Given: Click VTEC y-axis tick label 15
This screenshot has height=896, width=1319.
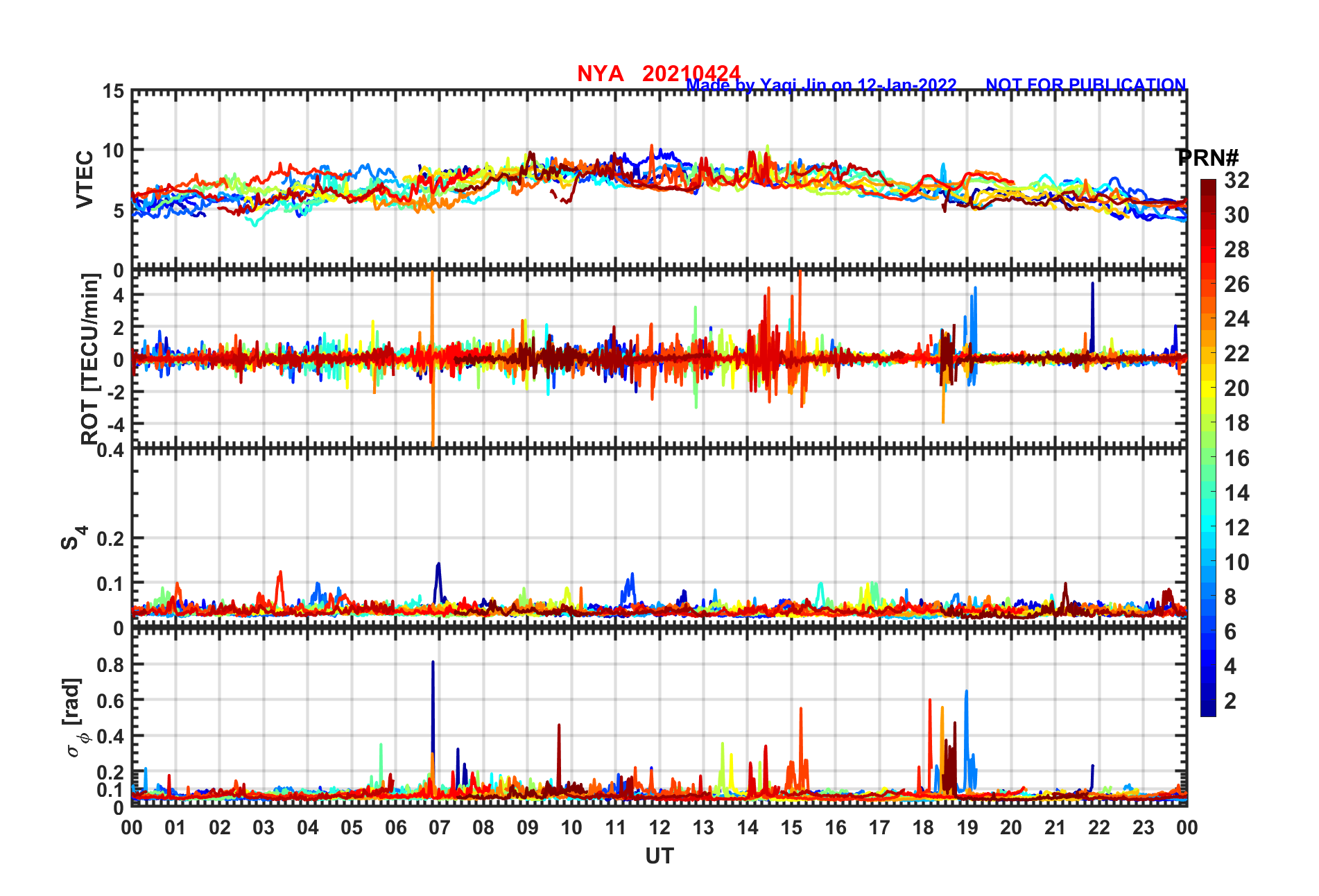Looking at the screenshot, I should [114, 92].
